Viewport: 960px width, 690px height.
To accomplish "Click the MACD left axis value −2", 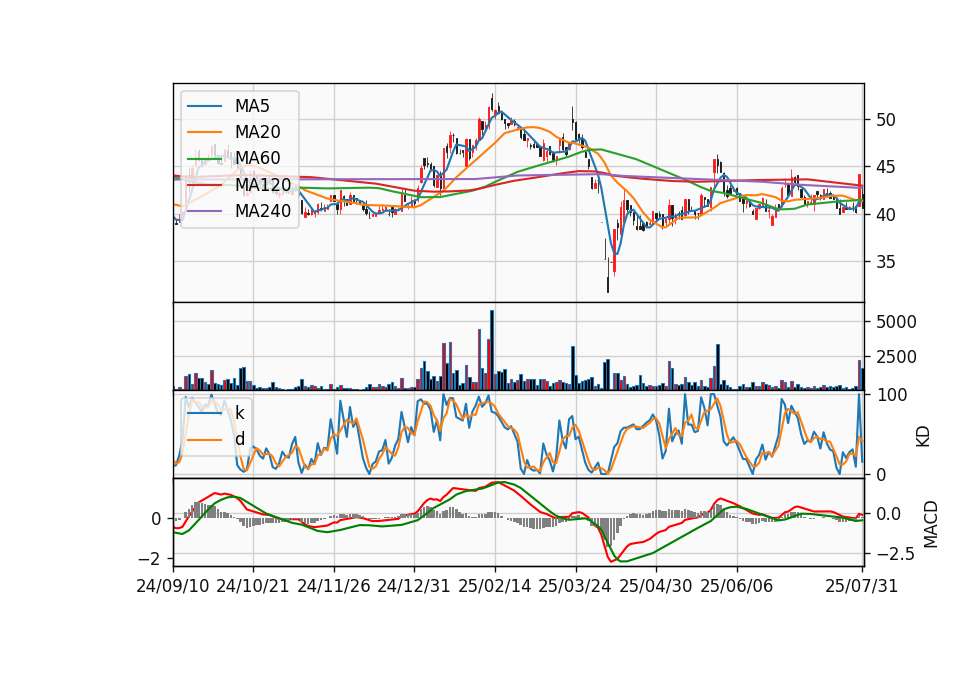I will coord(150,559).
